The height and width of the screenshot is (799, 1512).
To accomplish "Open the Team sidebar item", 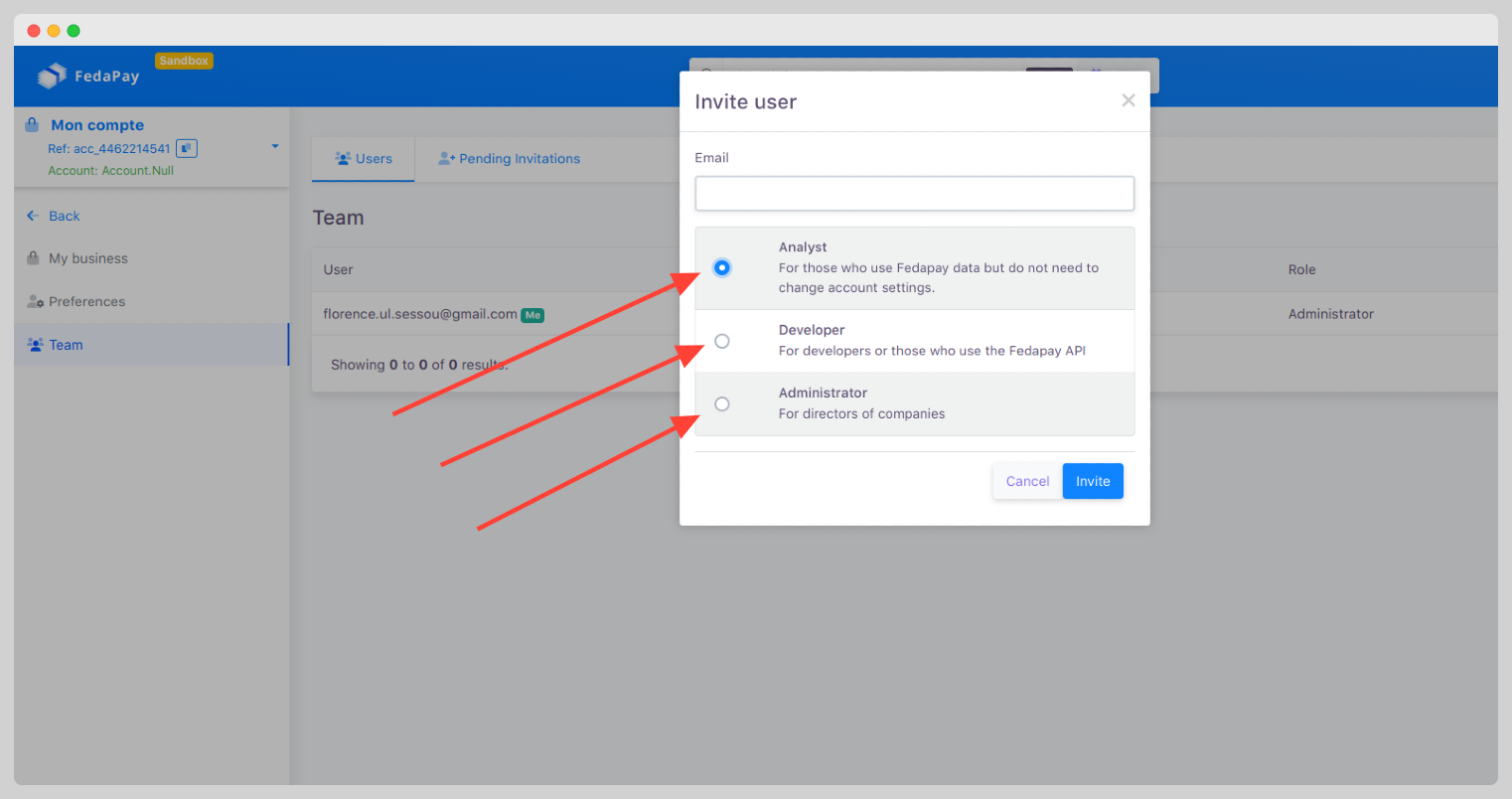I will (151, 345).
